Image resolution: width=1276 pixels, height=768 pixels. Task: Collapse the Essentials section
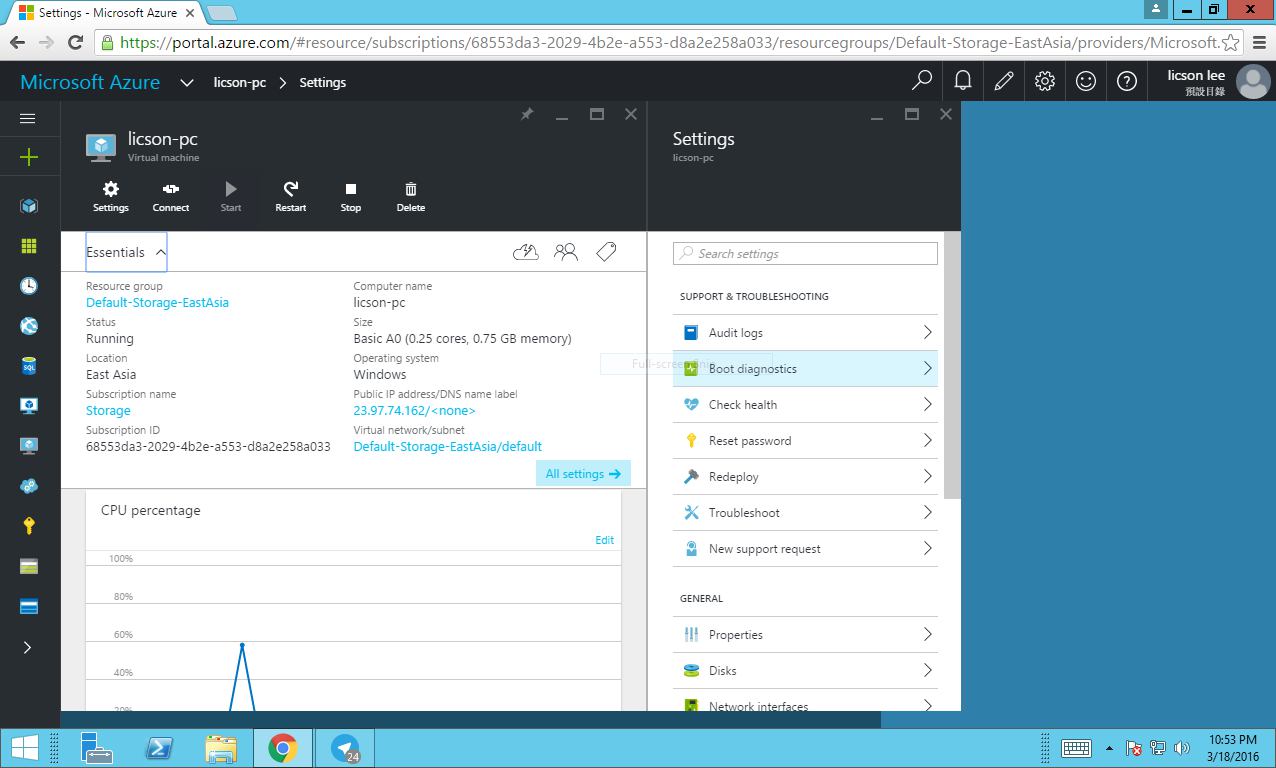click(126, 252)
